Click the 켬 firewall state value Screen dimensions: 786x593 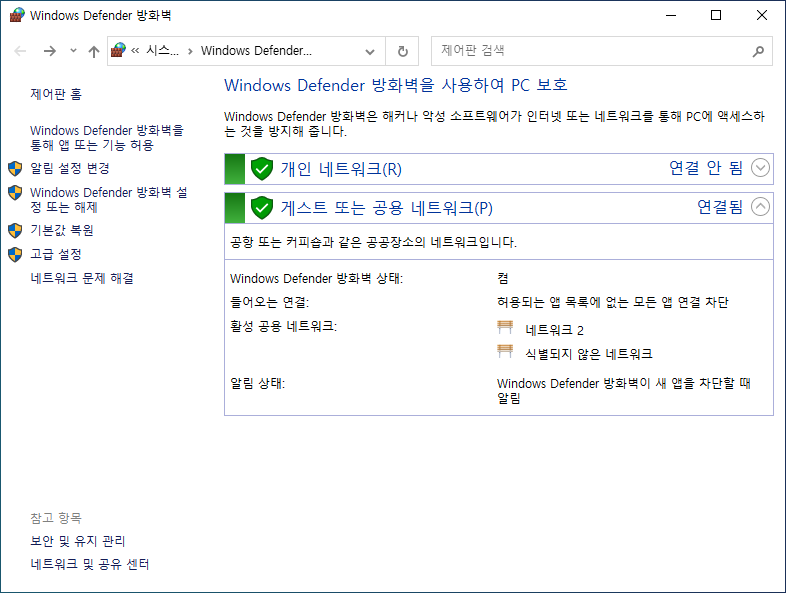(503, 278)
